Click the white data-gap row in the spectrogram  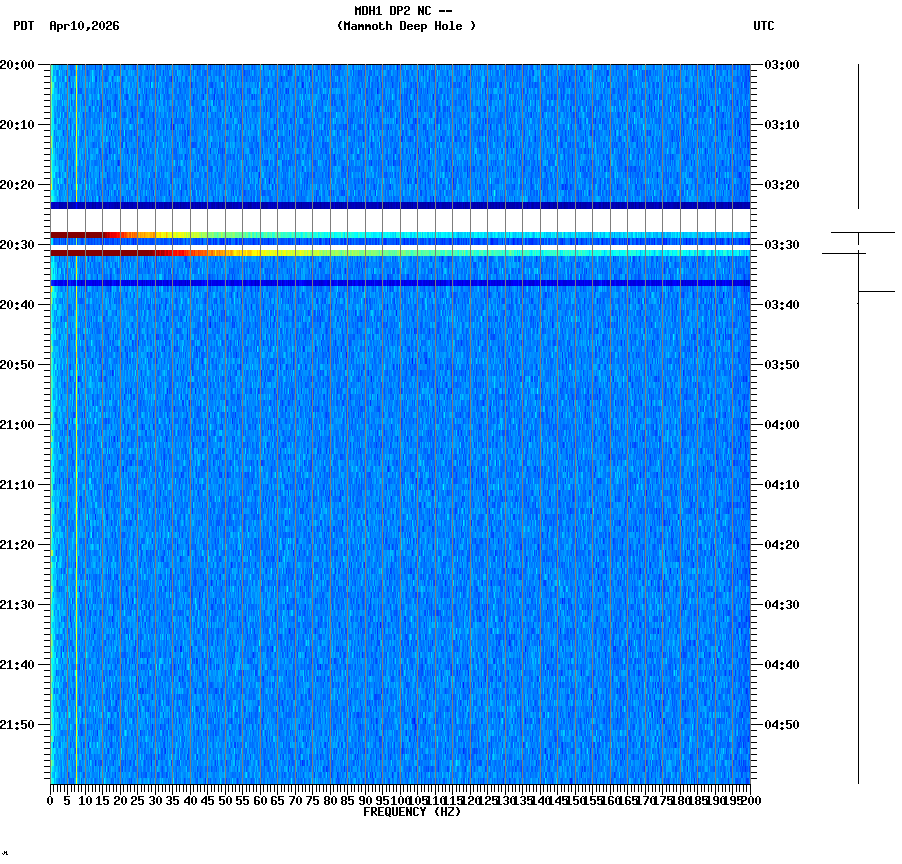coord(400,218)
